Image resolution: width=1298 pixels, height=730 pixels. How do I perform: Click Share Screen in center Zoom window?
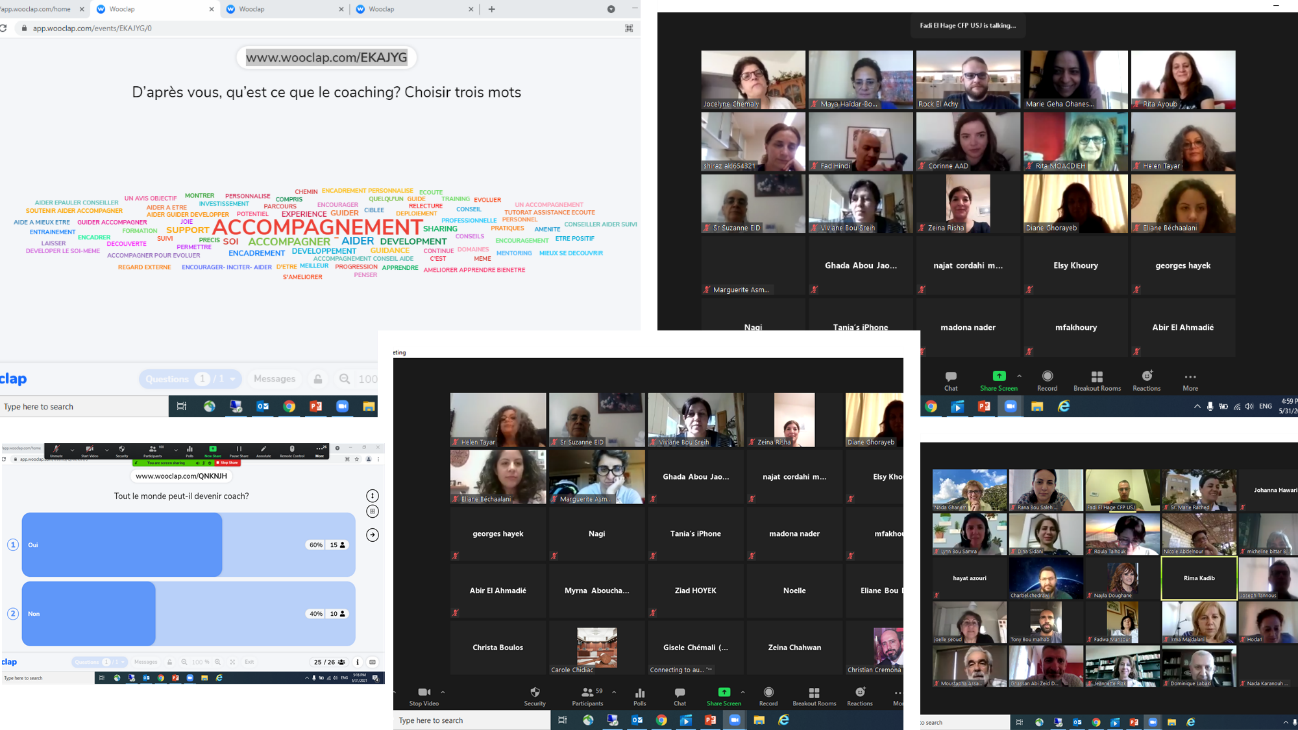pos(723,696)
